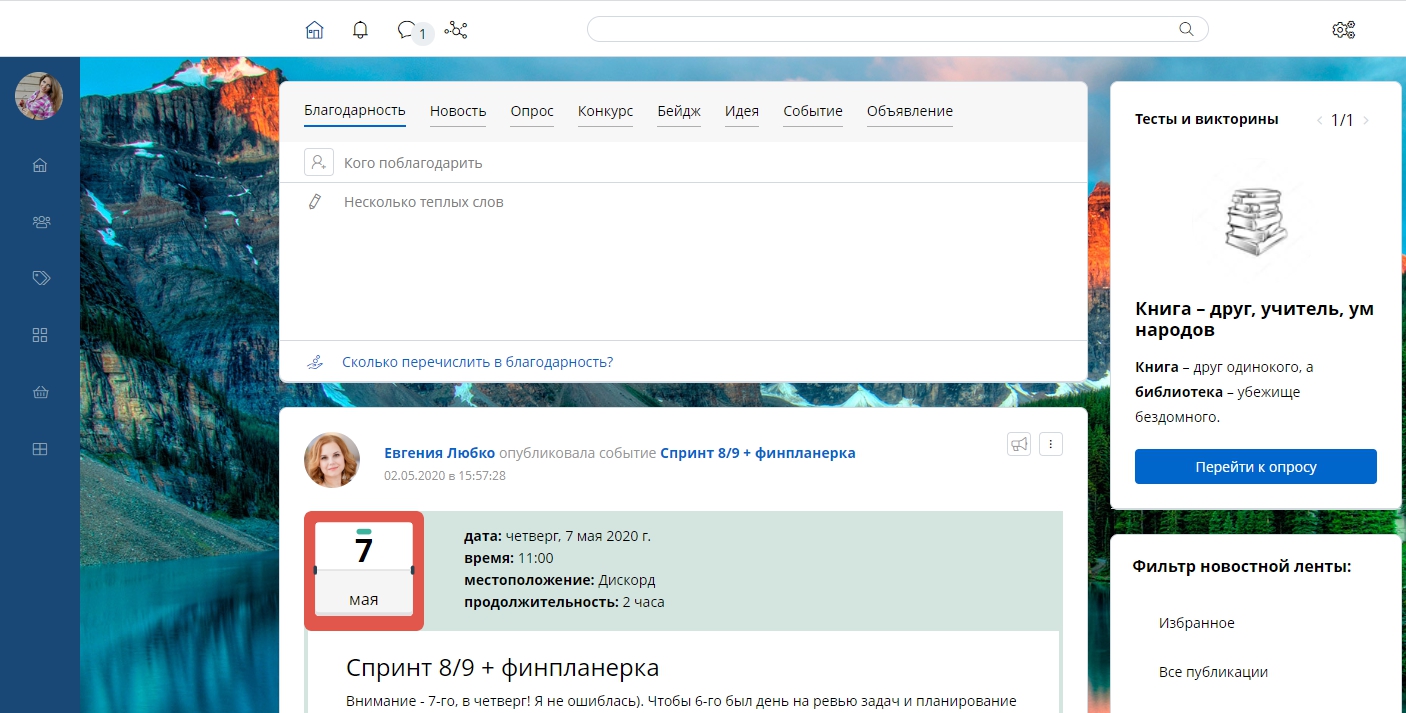Switch to the Идея tab
The image size is (1406, 713).
coord(742,111)
